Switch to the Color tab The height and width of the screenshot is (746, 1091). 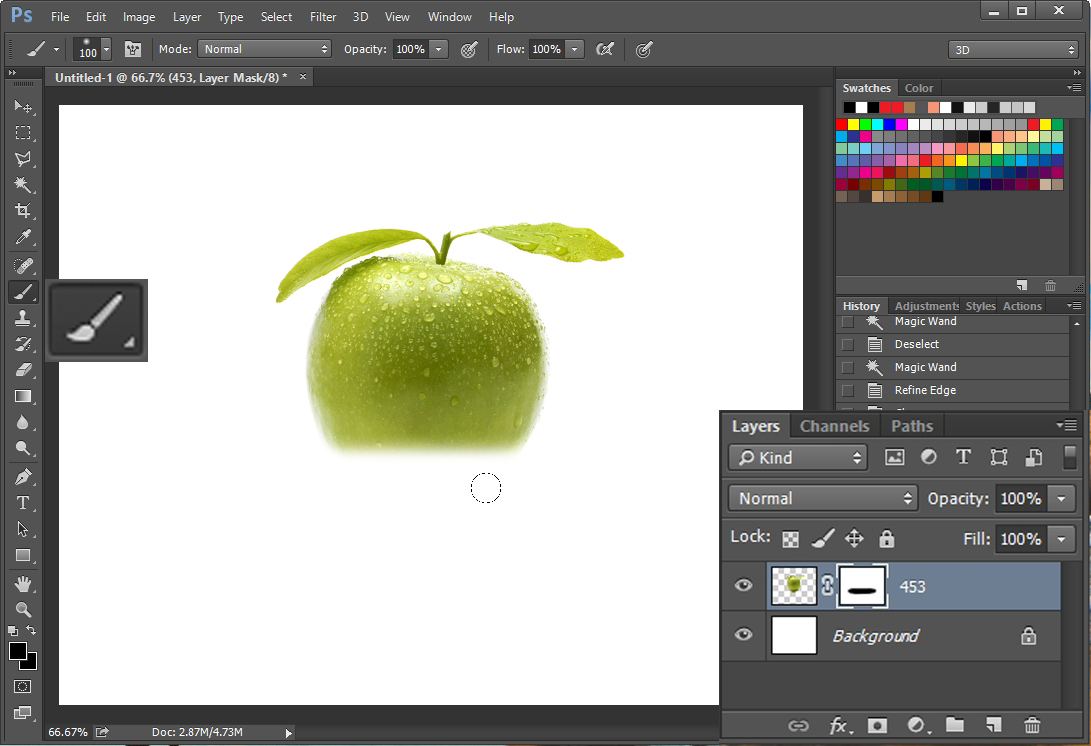click(x=918, y=88)
